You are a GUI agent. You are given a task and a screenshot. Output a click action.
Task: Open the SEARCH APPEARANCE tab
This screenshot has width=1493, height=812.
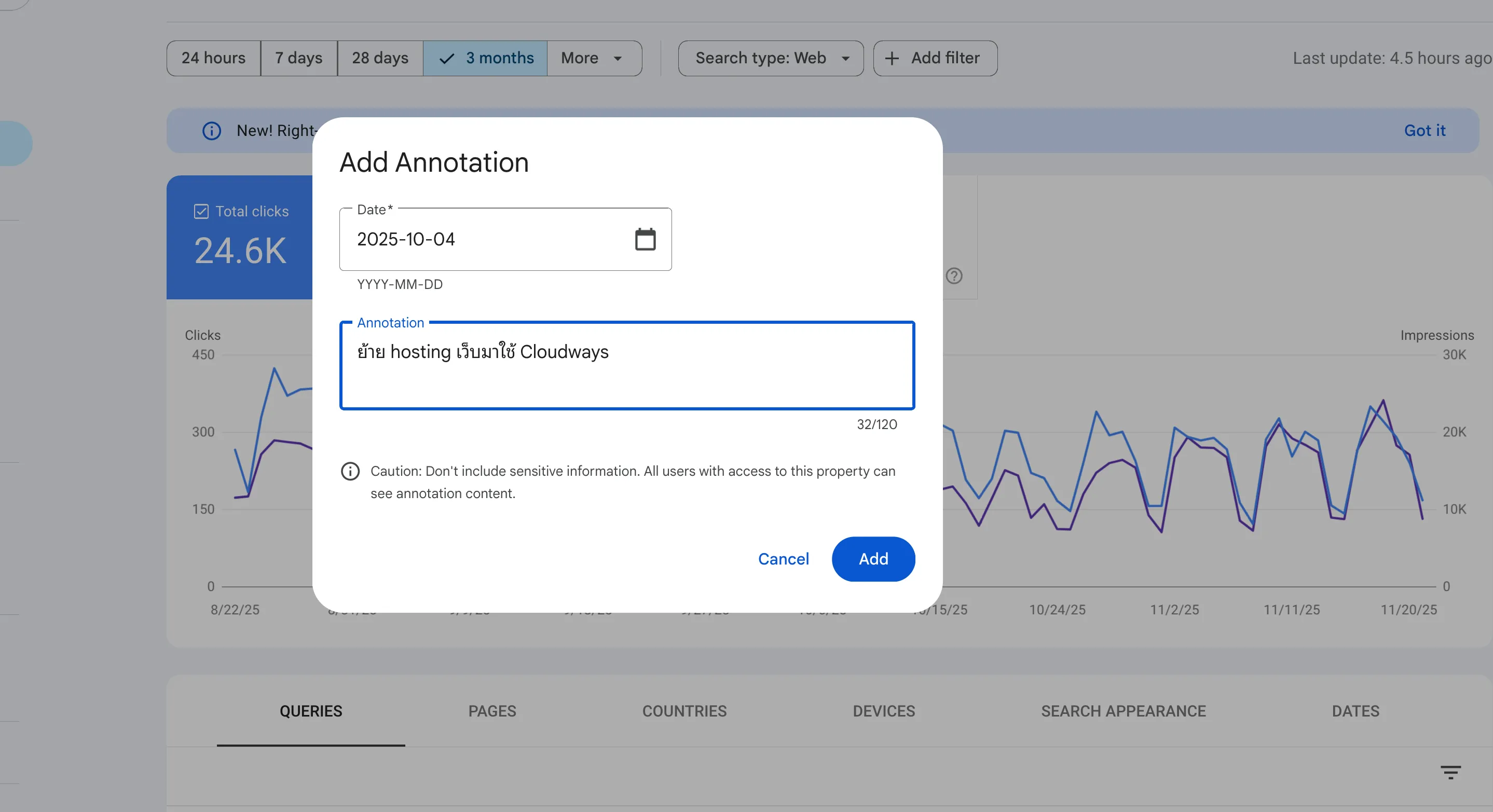click(x=1123, y=711)
